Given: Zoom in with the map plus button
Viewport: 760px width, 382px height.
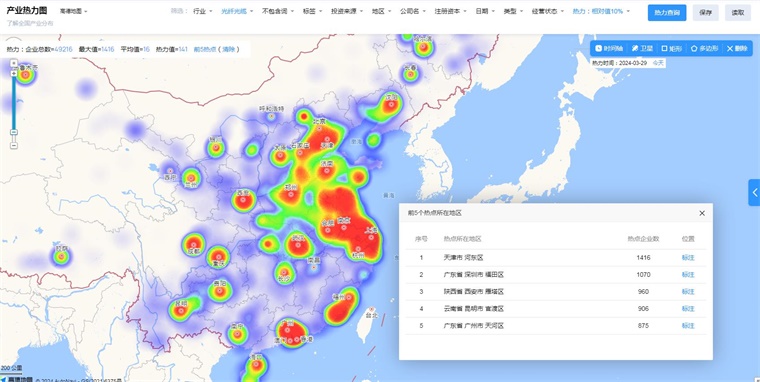Looking at the screenshot, I should 14,74.
